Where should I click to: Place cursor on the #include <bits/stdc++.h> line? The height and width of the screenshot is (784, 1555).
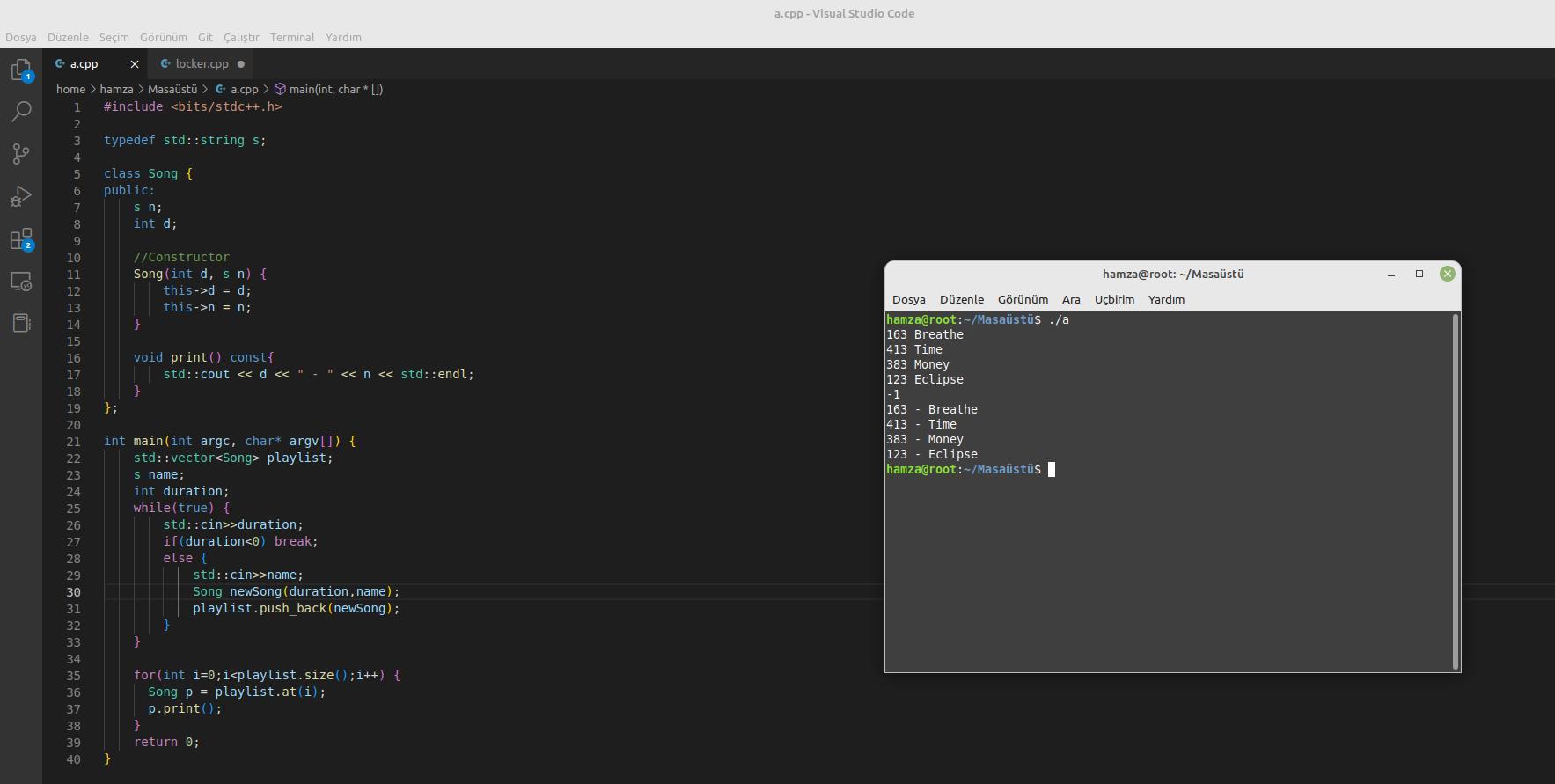pos(193,106)
